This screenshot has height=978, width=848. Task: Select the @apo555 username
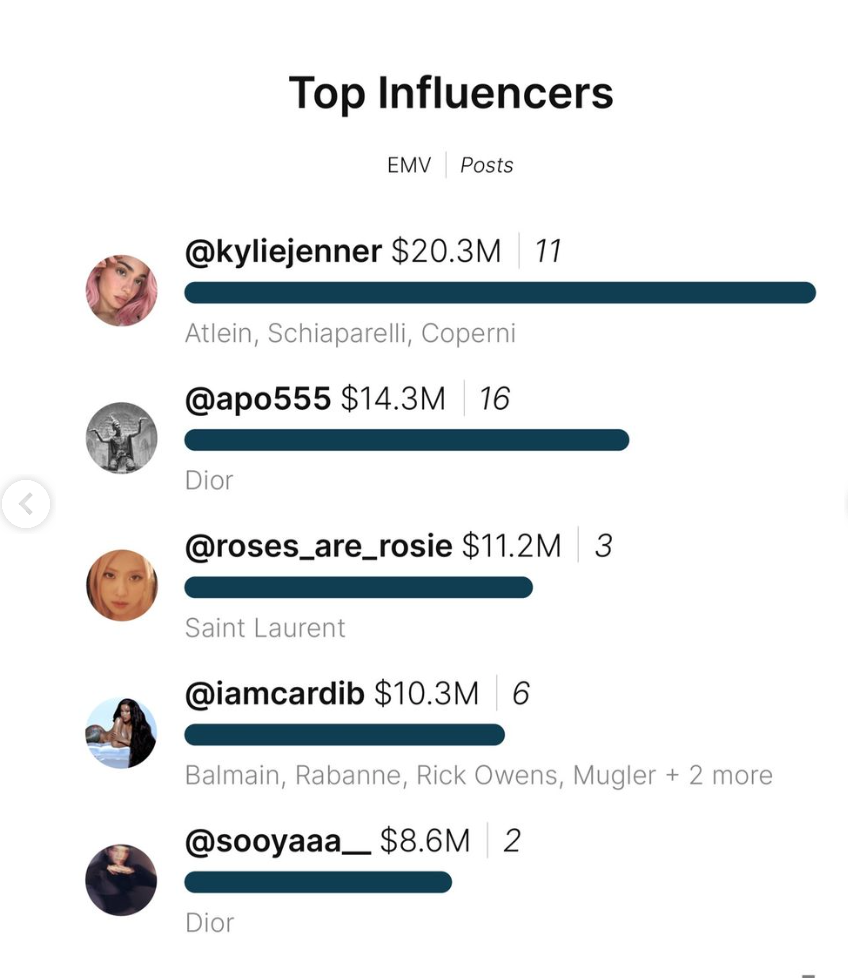tap(258, 399)
